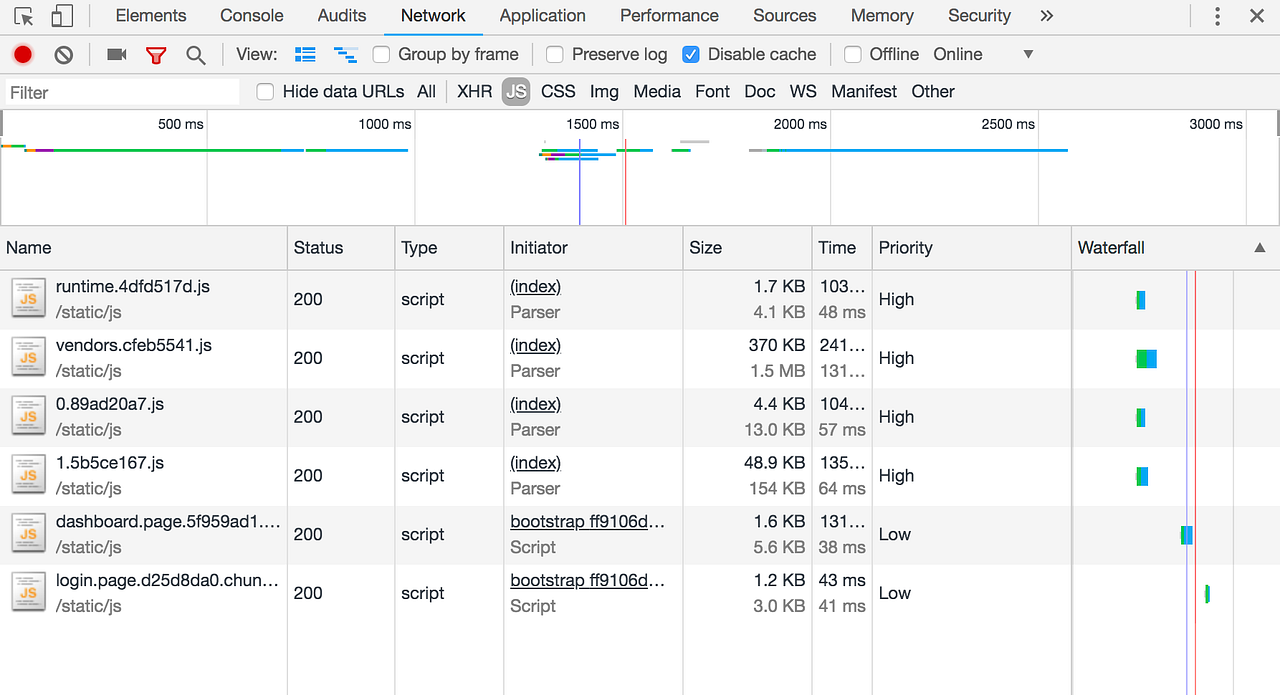Switch to the Console tab
This screenshot has height=695, width=1280.
click(x=251, y=16)
